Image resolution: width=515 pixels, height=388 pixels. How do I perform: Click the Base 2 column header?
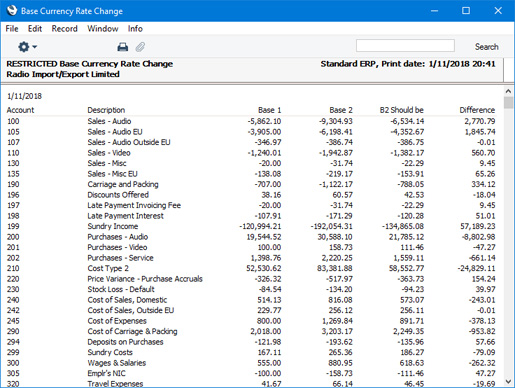[x=341, y=110]
